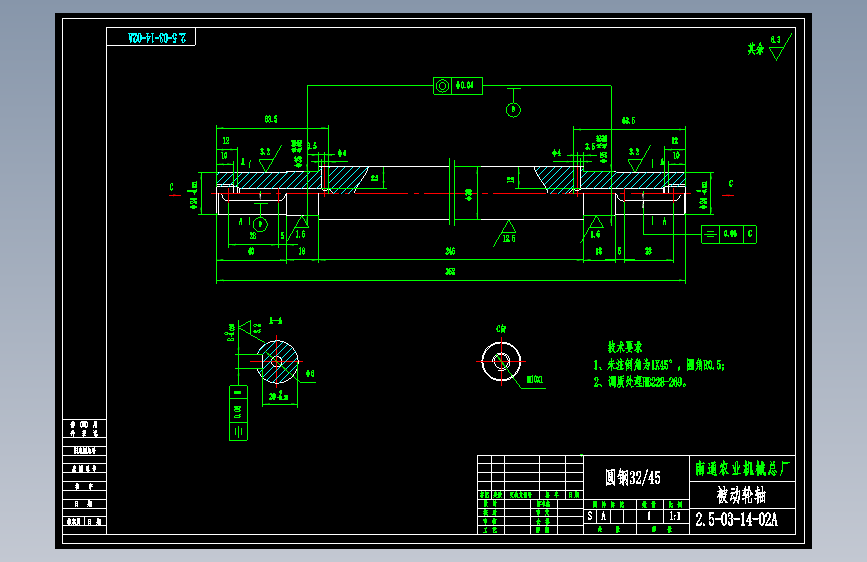Select the A-A section view label
This screenshot has width=867, height=562.
[x=275, y=321]
